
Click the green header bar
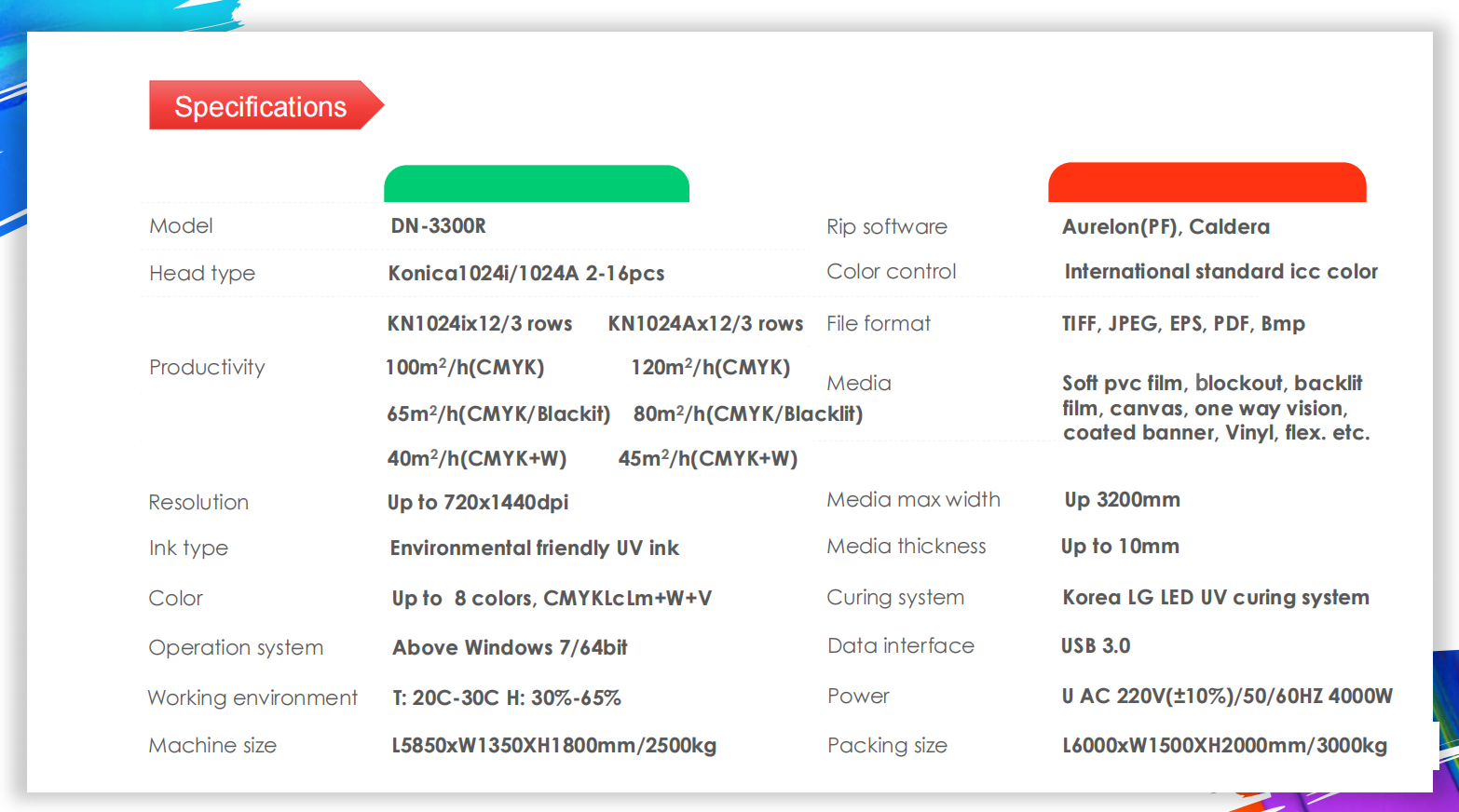click(x=536, y=184)
